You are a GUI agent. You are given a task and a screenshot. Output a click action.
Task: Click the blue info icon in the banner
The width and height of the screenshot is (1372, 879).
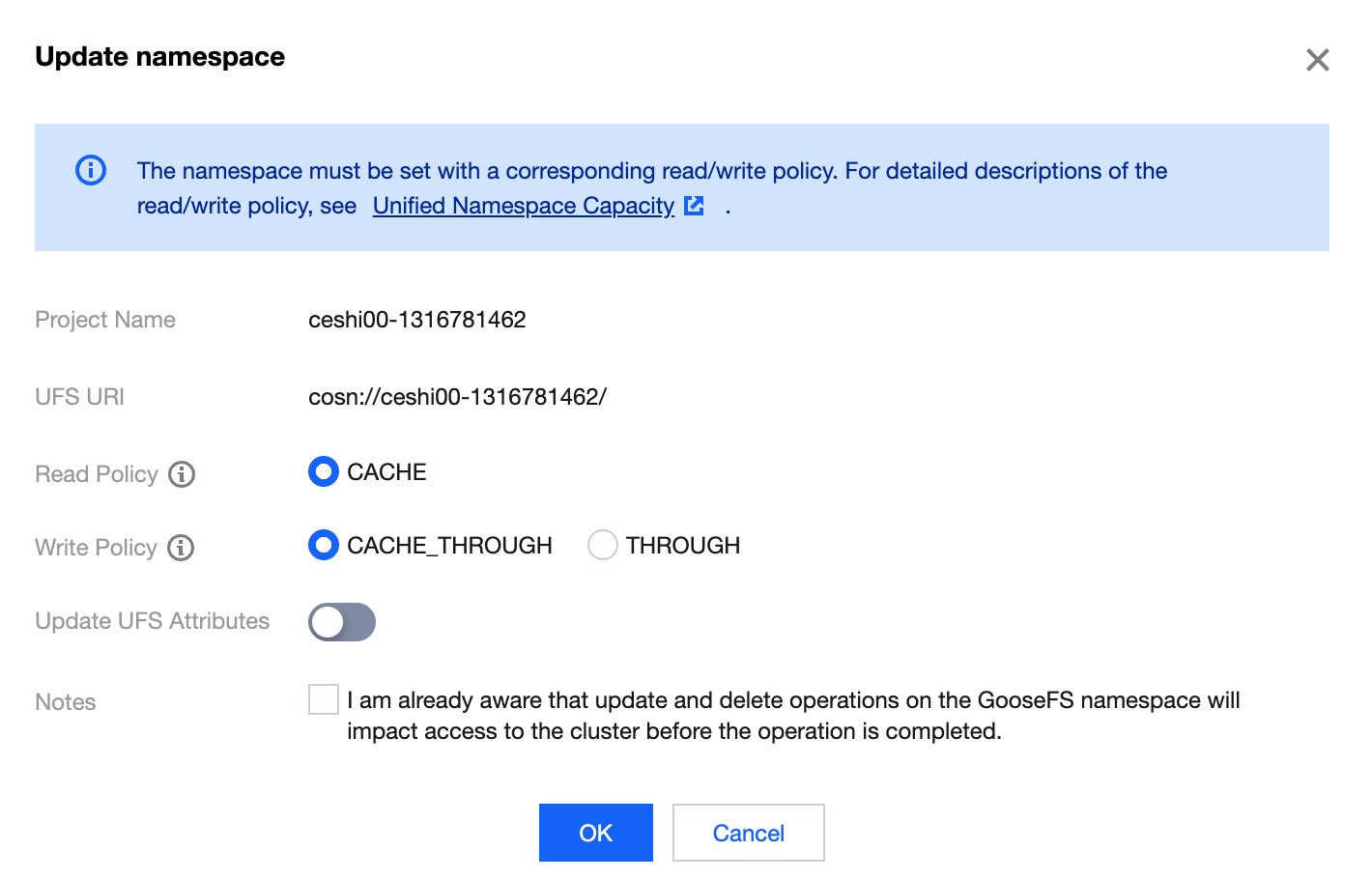tap(91, 171)
